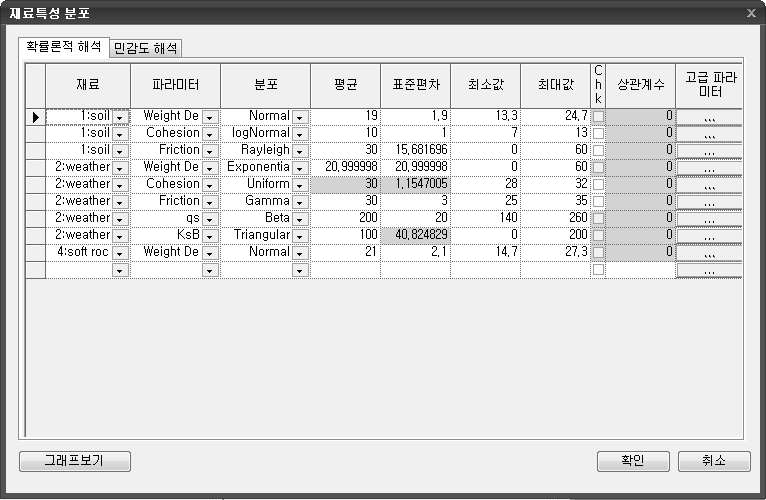Click the mean value cell containing 200
This screenshot has width=766, height=500.
tap(345, 218)
